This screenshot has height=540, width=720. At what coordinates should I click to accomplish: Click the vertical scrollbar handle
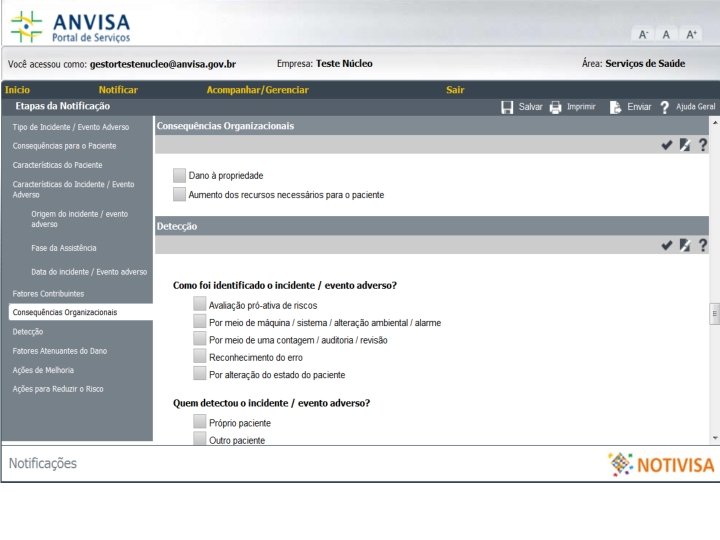click(714, 314)
